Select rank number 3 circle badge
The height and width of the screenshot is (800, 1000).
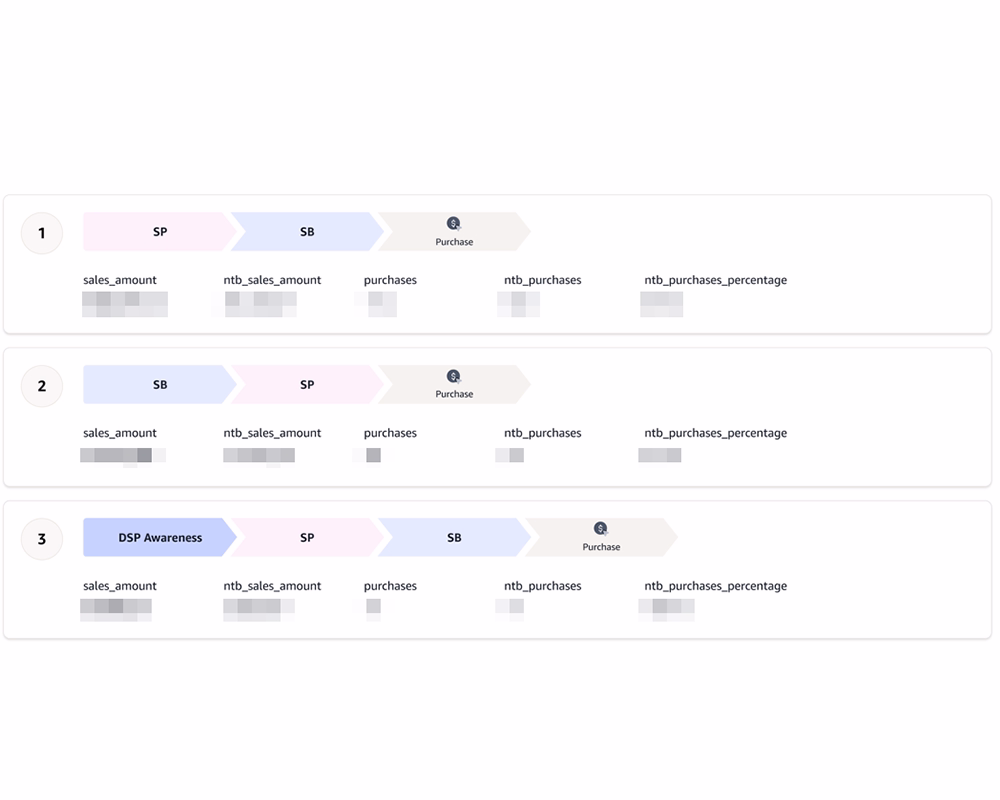[42, 539]
